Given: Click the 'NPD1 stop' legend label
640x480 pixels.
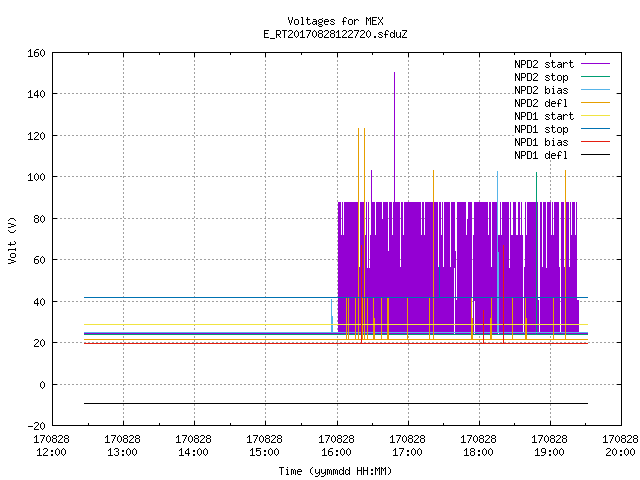Looking at the screenshot, I should click(541, 129).
